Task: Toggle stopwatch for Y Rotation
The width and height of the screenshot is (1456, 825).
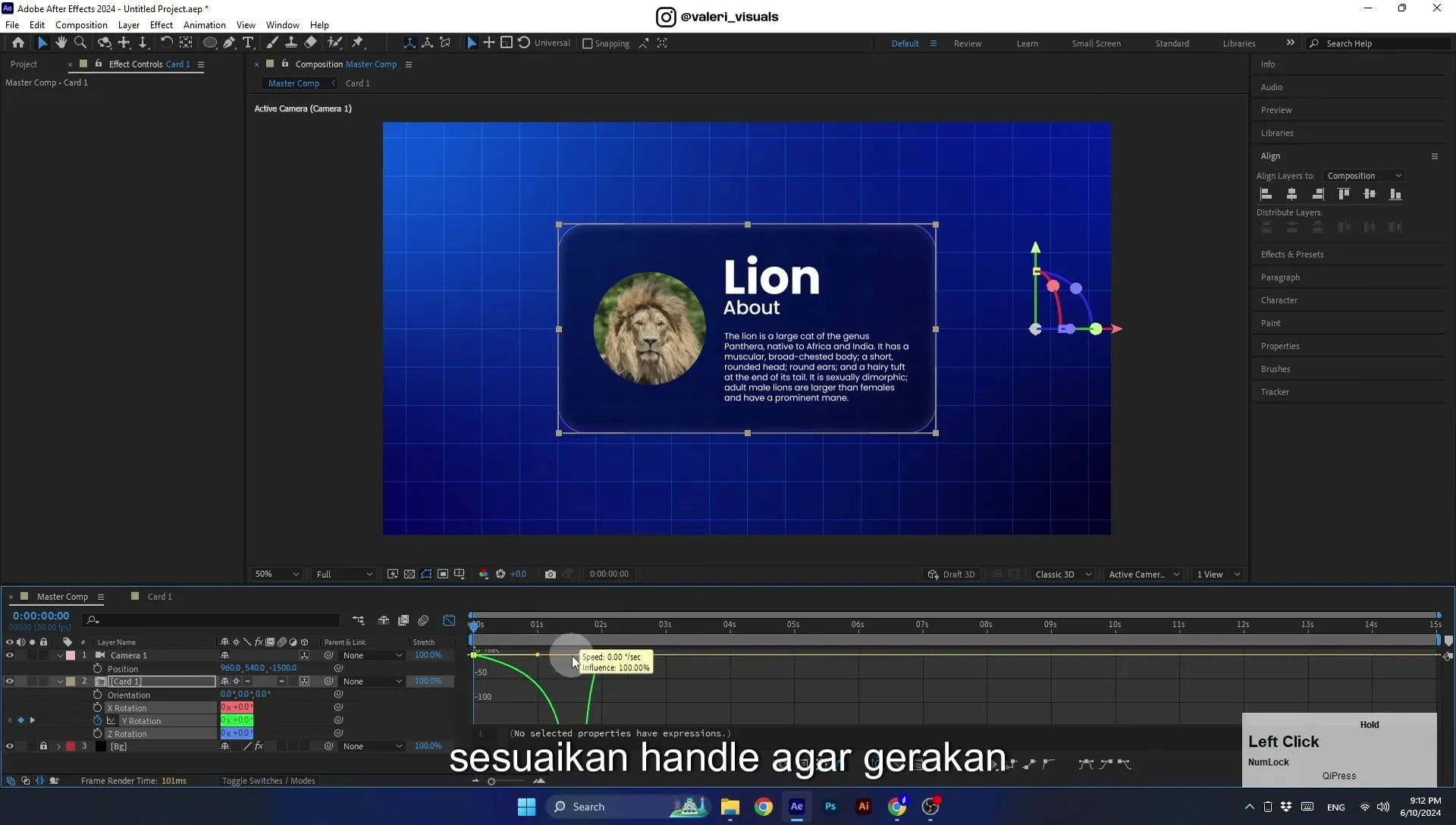Action: 97,721
